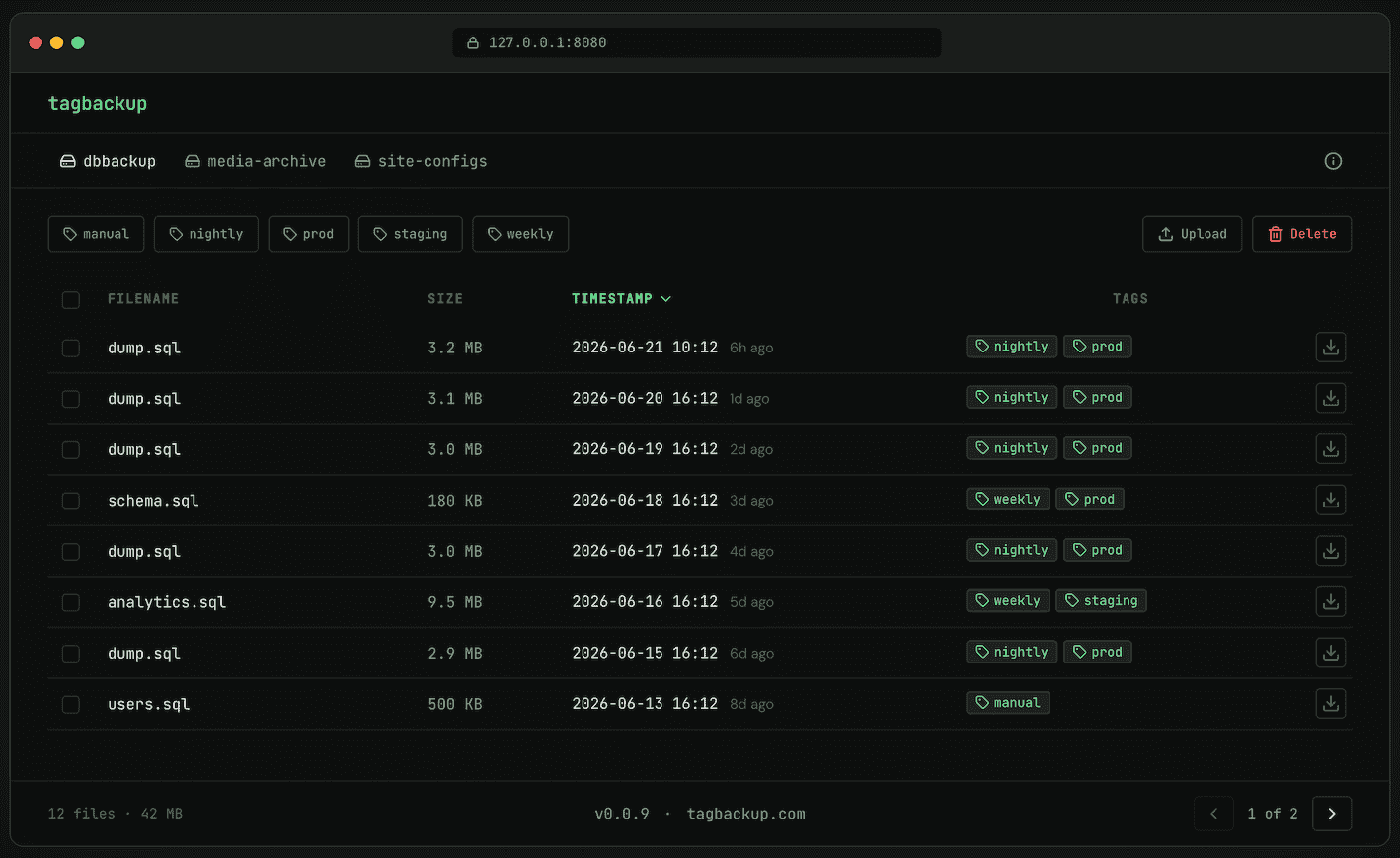The image size is (1400, 858).
Task: Click the 180 KB size value
Action: [455, 501]
